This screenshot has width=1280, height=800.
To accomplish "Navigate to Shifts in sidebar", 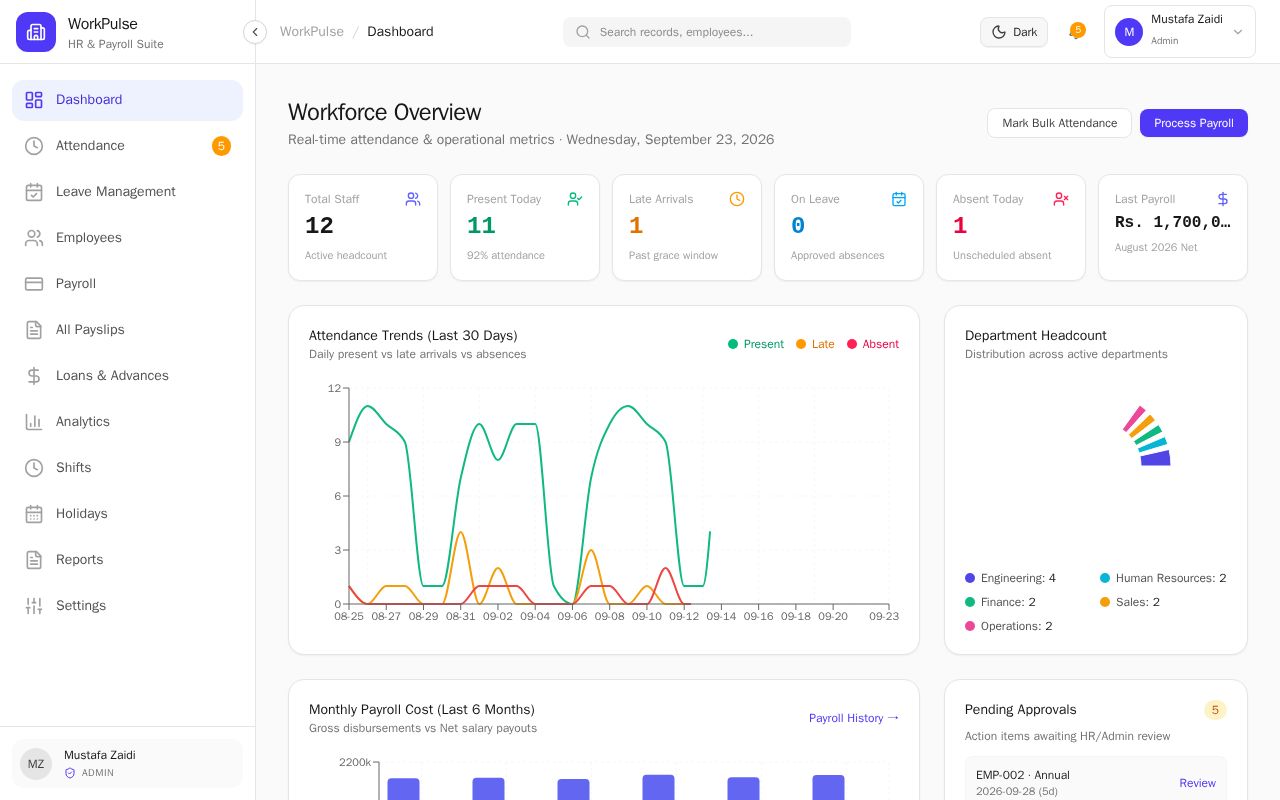I will coord(127,468).
